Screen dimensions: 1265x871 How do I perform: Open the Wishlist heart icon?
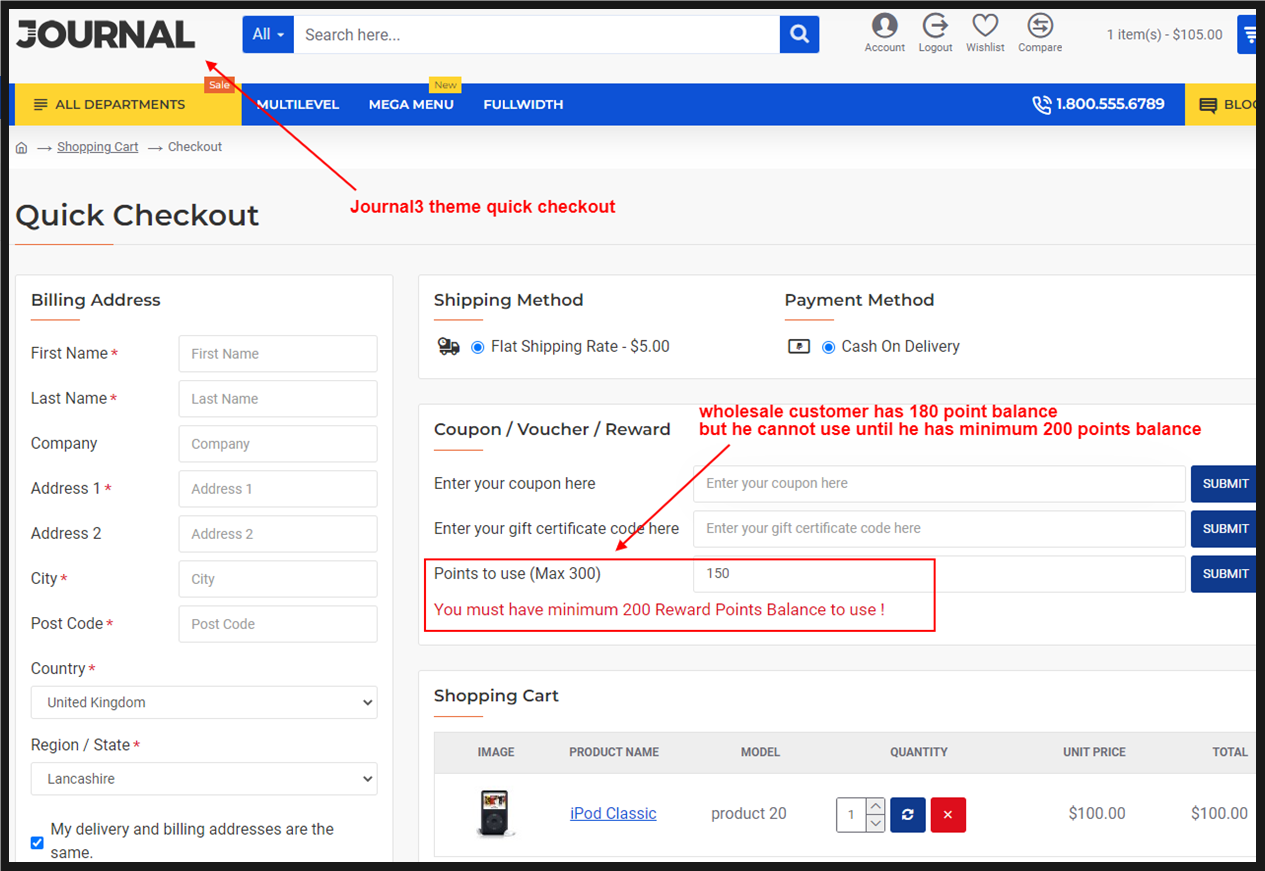click(985, 27)
